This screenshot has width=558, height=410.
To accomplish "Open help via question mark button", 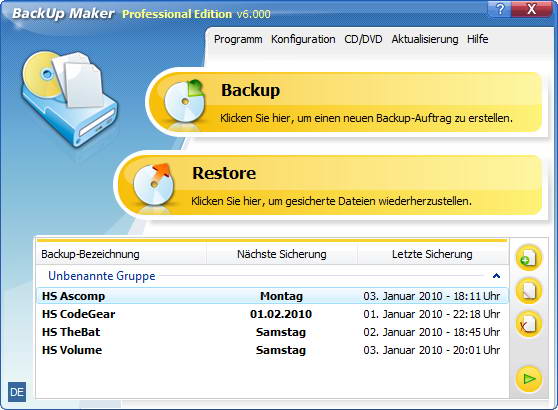I will tap(501, 9).
